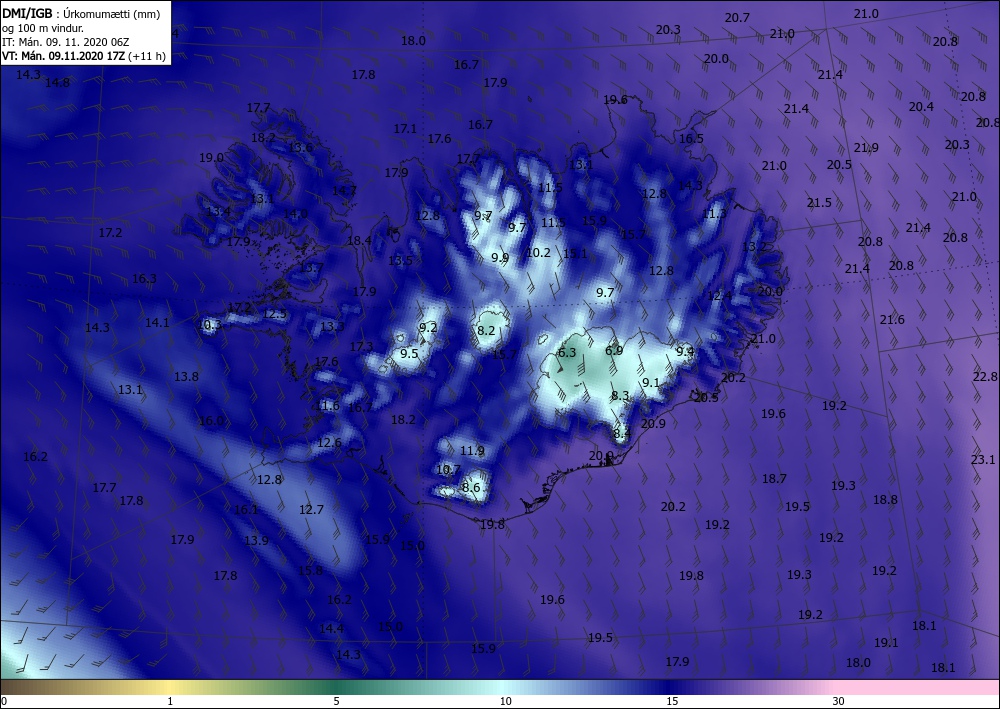Click the '17.1' value on the map
The width and height of the screenshot is (1000, 709).
click(x=405, y=129)
